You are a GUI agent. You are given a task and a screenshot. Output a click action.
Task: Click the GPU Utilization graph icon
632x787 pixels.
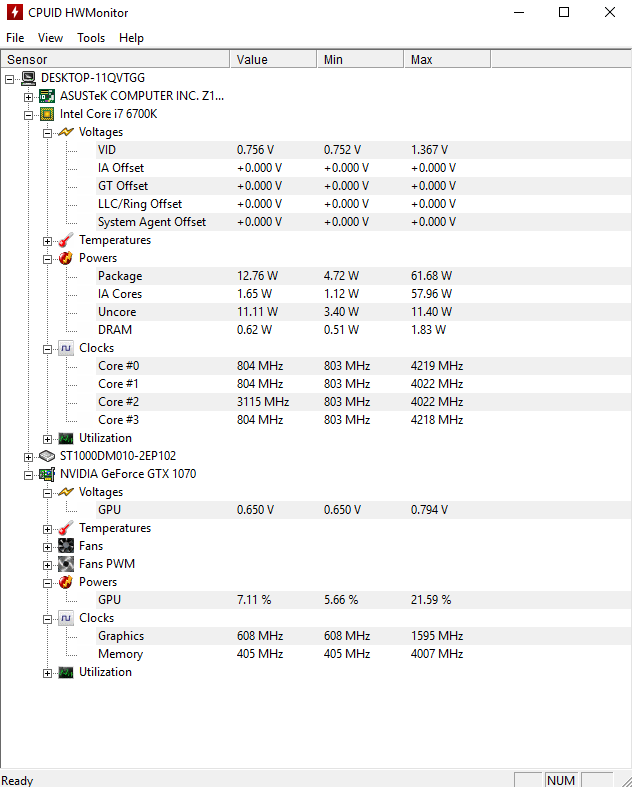(66, 672)
